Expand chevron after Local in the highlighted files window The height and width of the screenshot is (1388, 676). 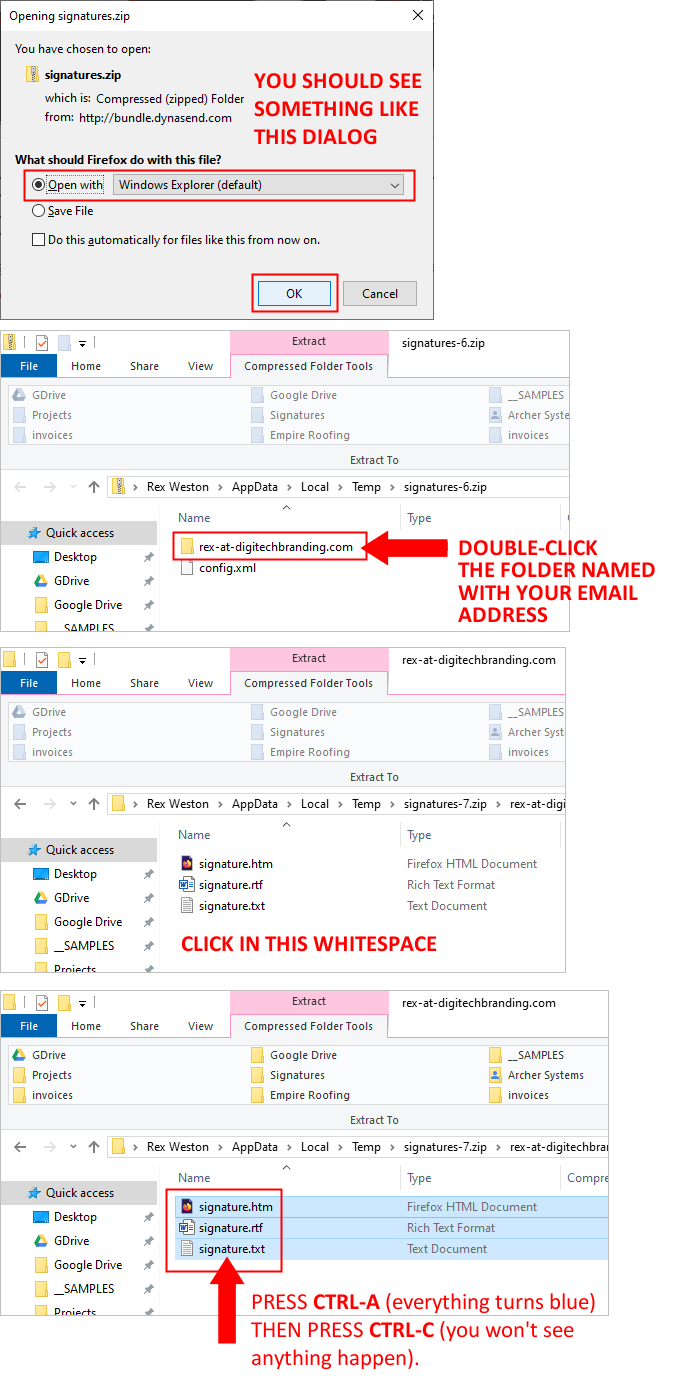[x=340, y=1147]
